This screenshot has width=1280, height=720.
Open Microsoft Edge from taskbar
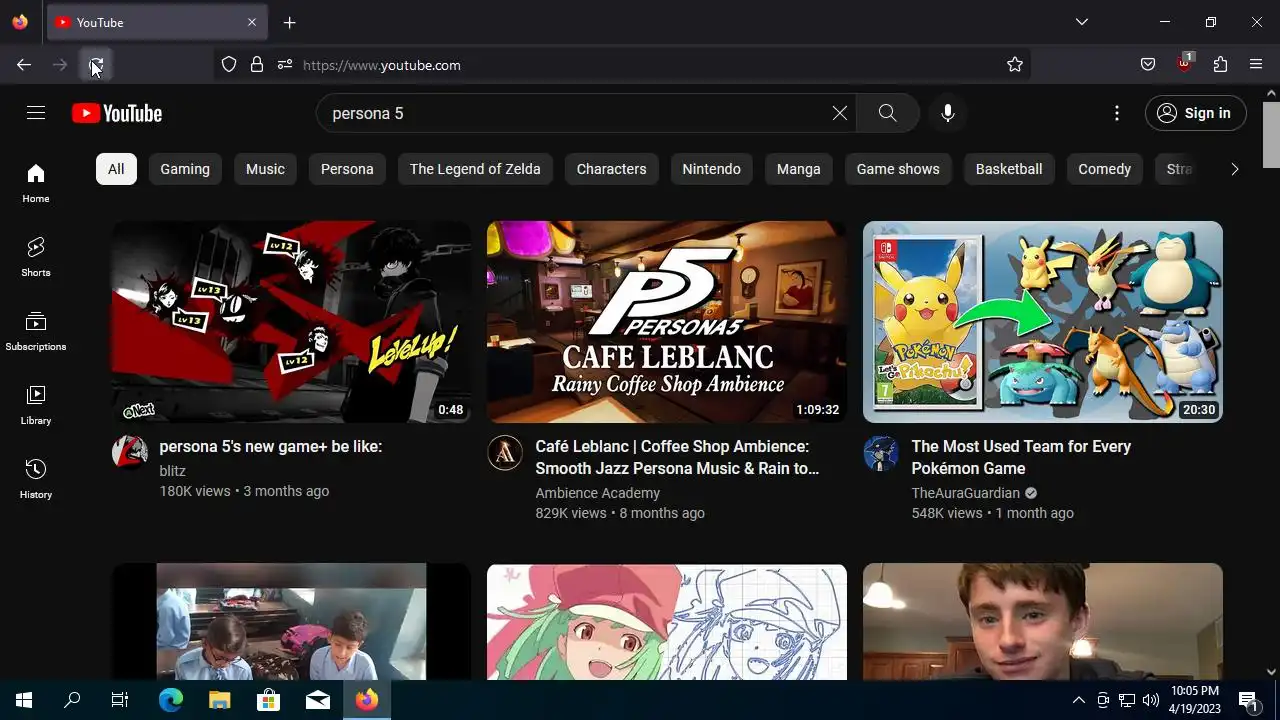click(x=171, y=700)
